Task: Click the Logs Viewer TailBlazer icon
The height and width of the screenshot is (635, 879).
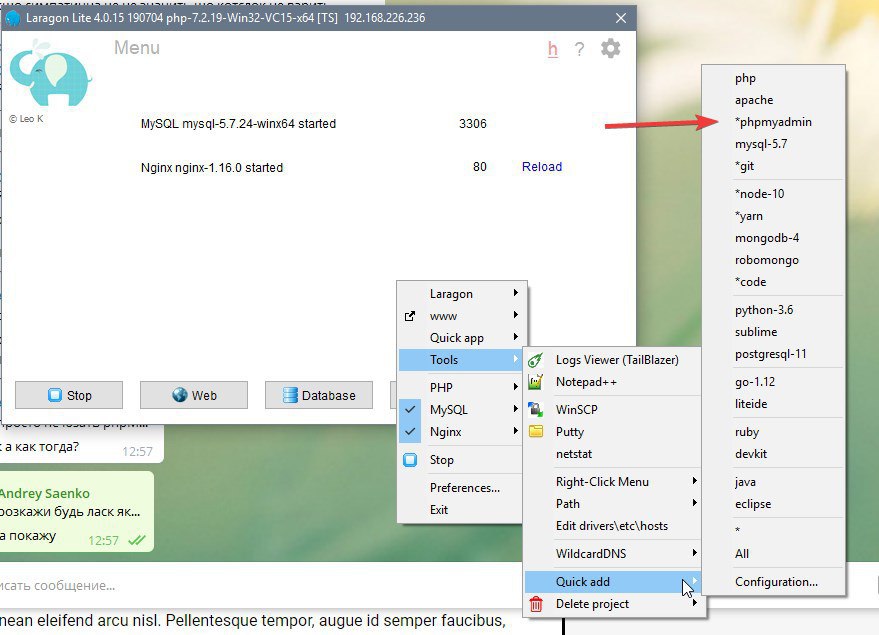Action: (x=536, y=360)
